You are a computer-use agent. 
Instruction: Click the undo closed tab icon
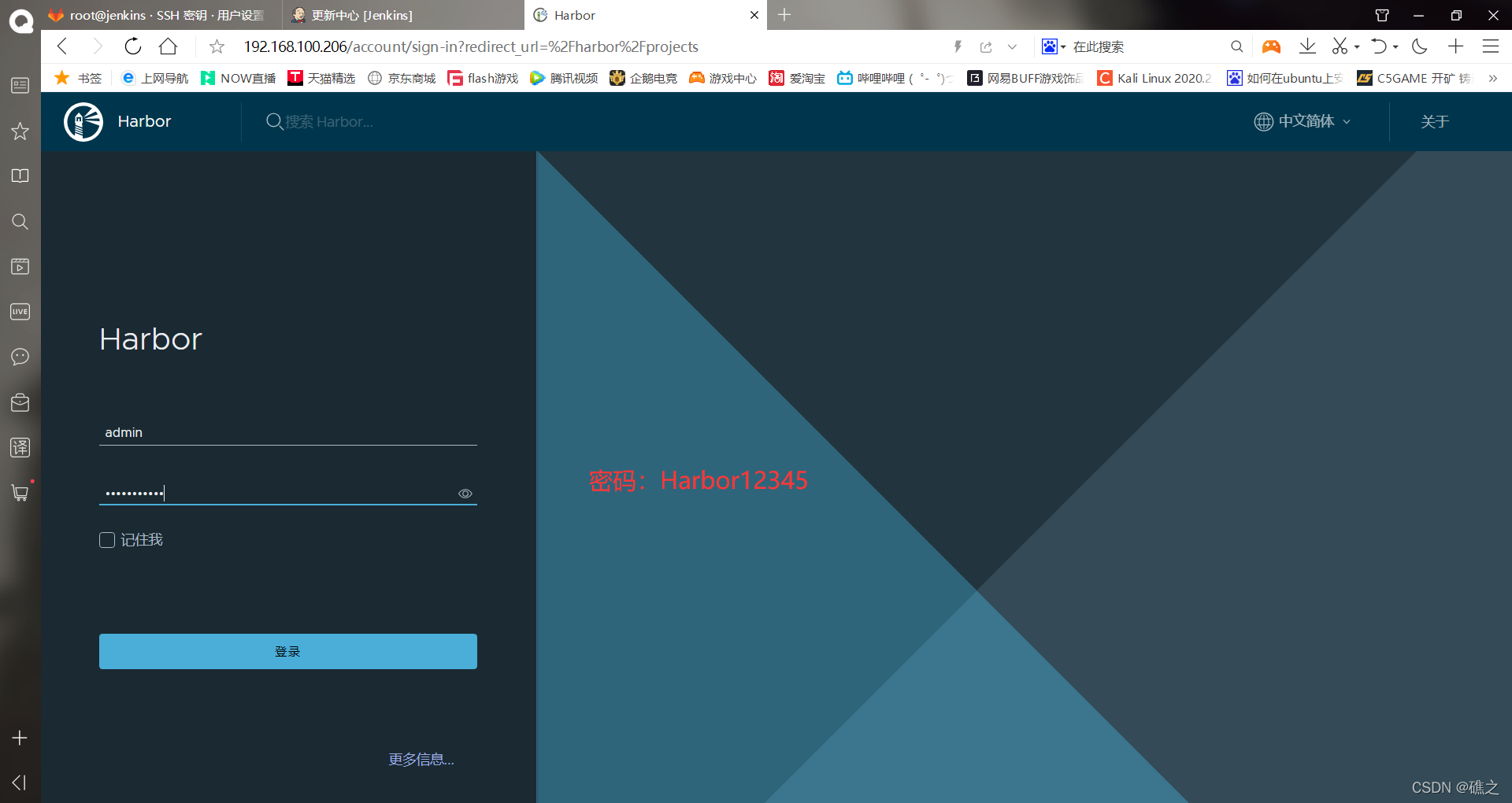click(1378, 46)
